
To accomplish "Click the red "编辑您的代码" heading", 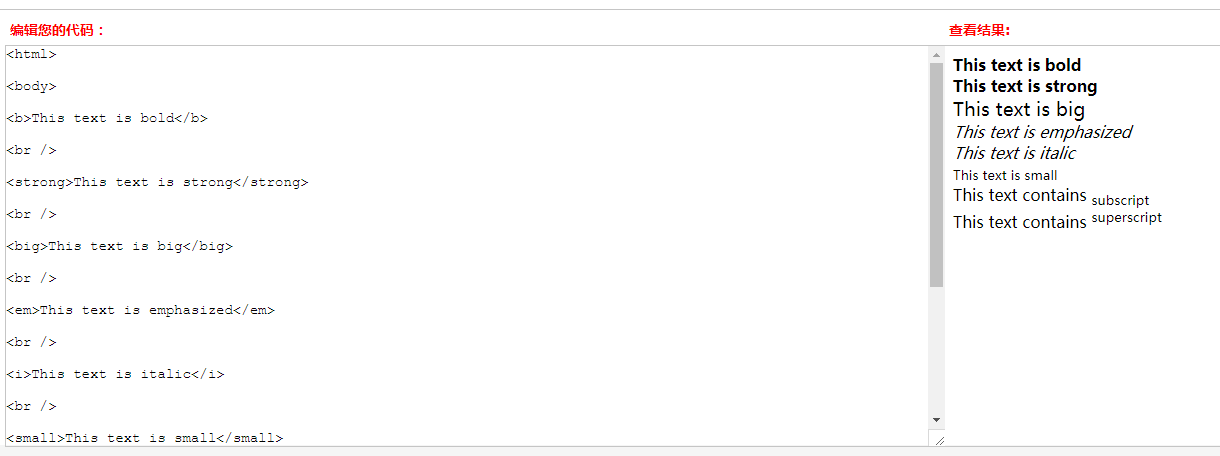I will pos(58,30).
